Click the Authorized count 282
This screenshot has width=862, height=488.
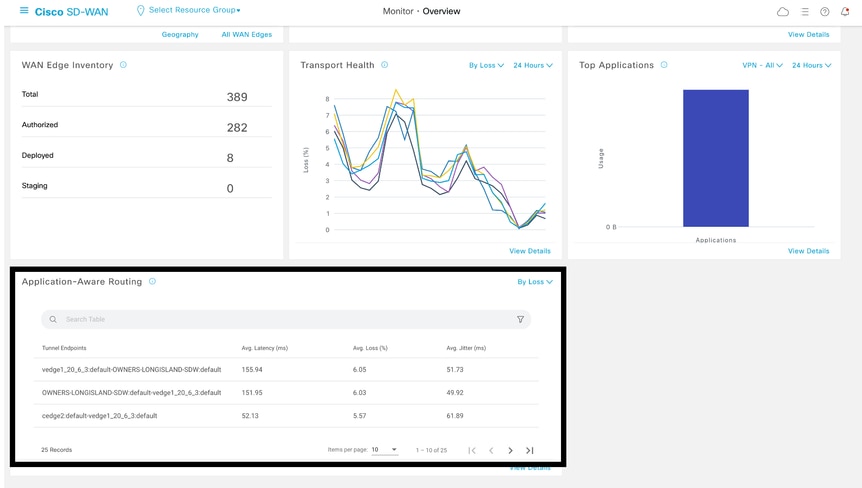(x=237, y=128)
